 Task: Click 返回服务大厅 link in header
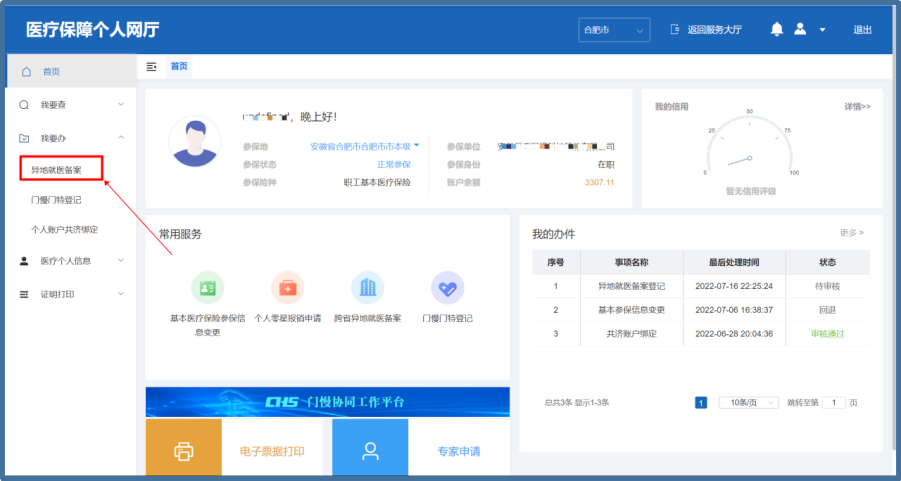706,30
